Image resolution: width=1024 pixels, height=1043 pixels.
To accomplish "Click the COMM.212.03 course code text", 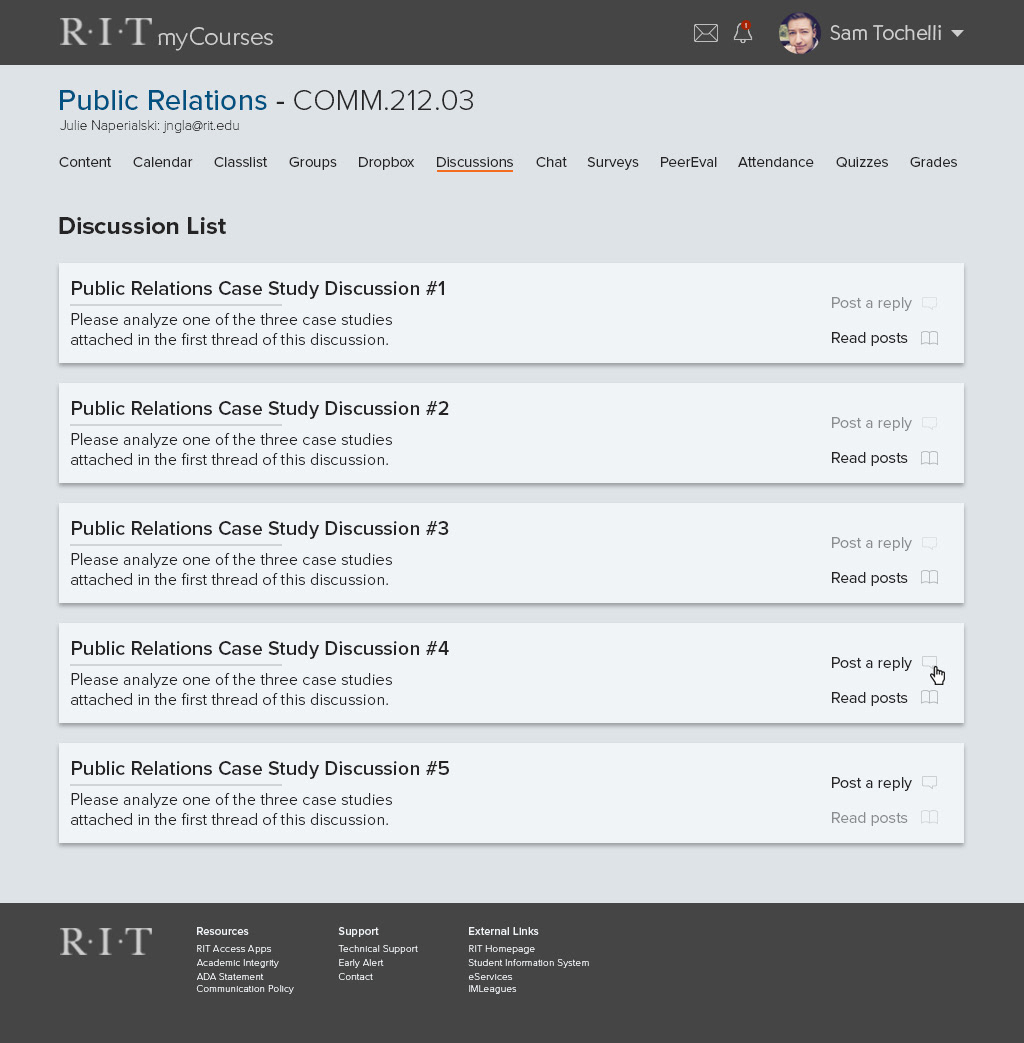I will click(383, 100).
